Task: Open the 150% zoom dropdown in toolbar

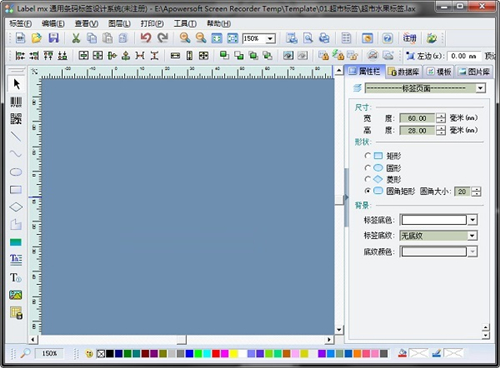Action: click(270, 39)
